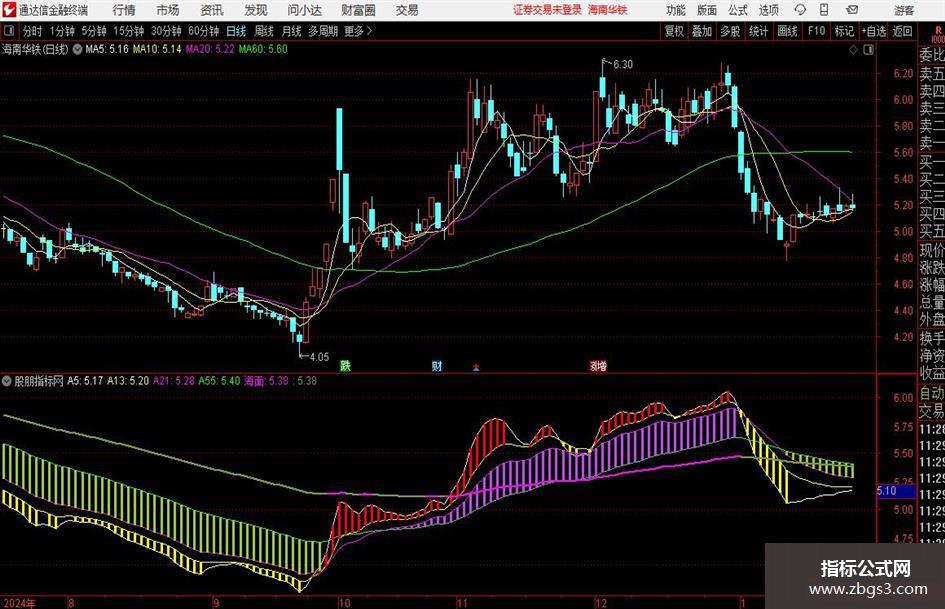The height and width of the screenshot is (609, 945).
Task: Click the 叠加 overlay button
Action: pyautogui.click(x=702, y=31)
